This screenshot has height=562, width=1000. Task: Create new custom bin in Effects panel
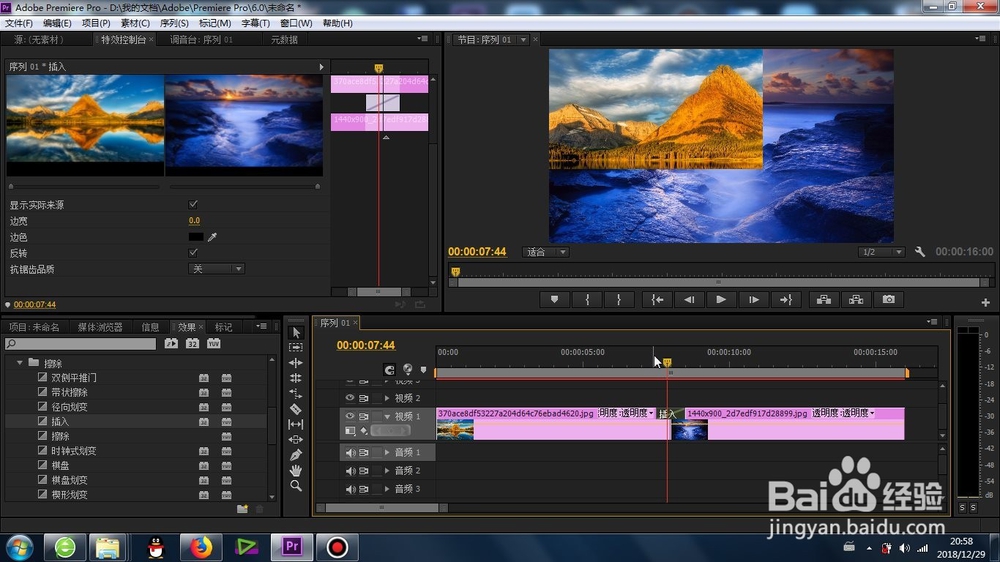pos(242,508)
